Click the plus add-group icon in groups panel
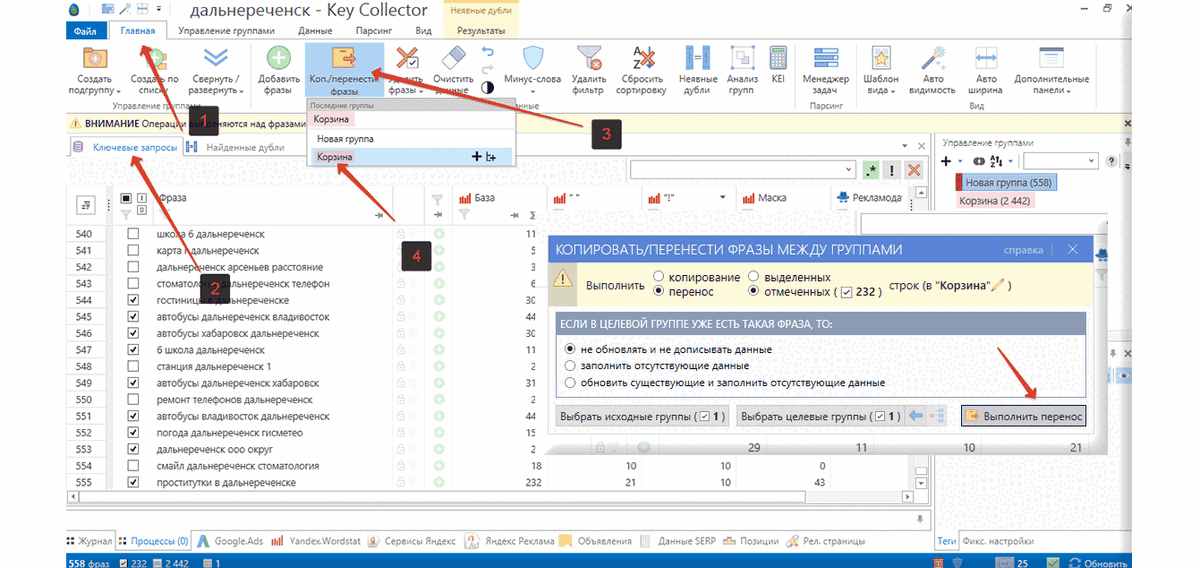The height and width of the screenshot is (568, 1200). [x=946, y=161]
